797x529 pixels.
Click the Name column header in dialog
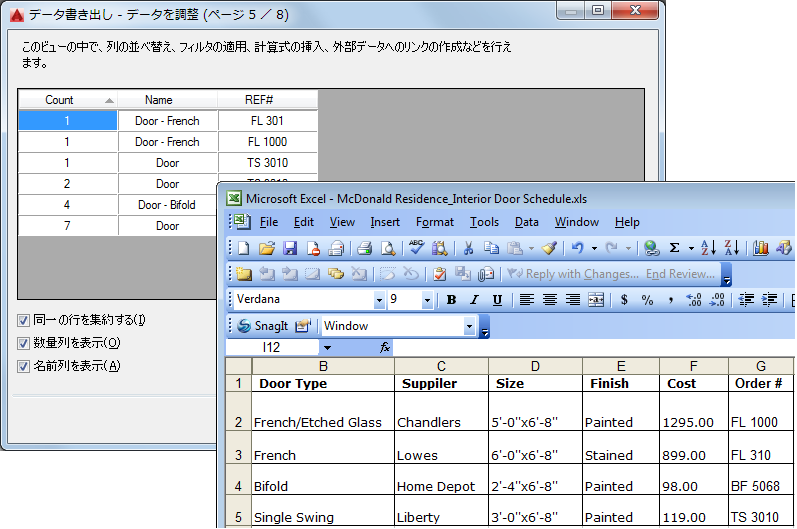tap(168, 100)
